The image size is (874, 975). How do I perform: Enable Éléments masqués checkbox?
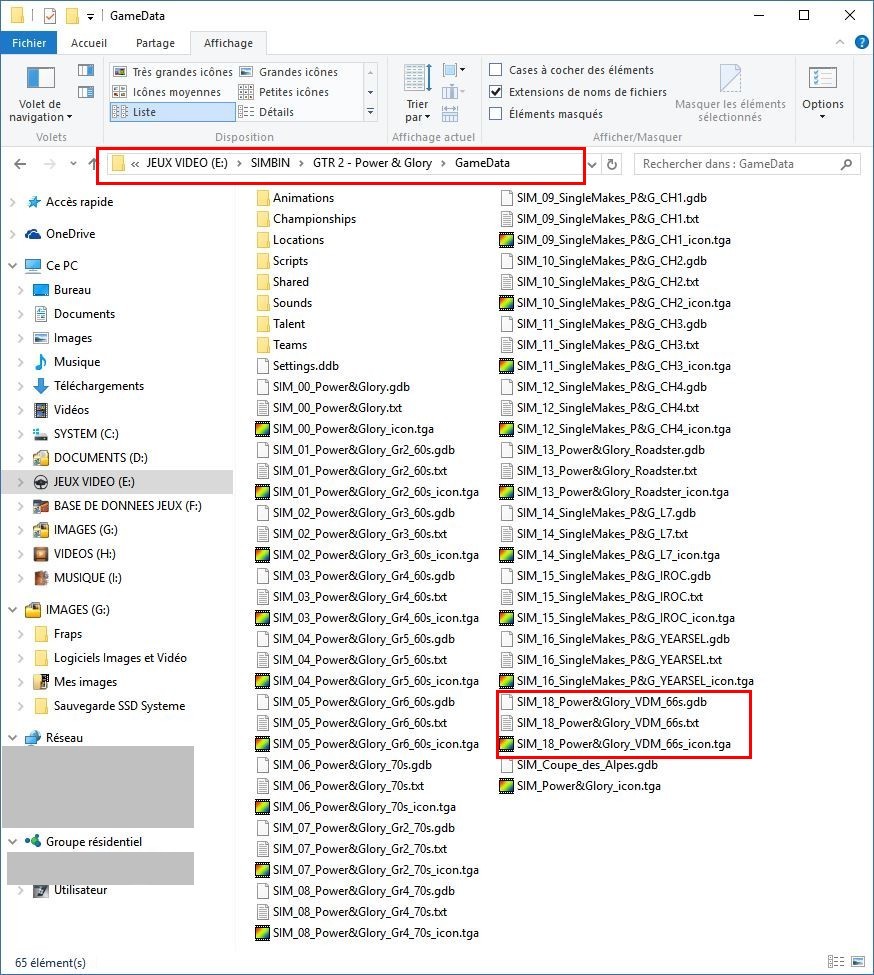tap(495, 114)
